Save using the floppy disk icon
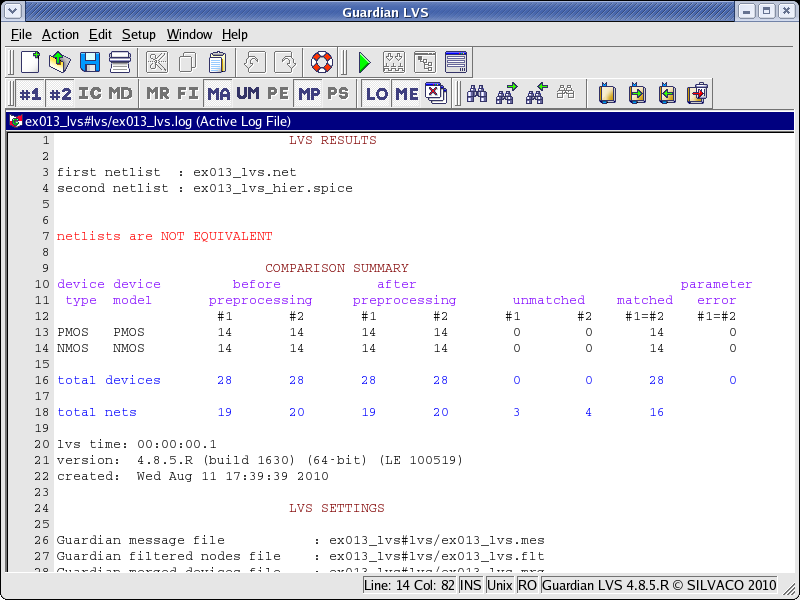The image size is (800, 600). coord(90,62)
